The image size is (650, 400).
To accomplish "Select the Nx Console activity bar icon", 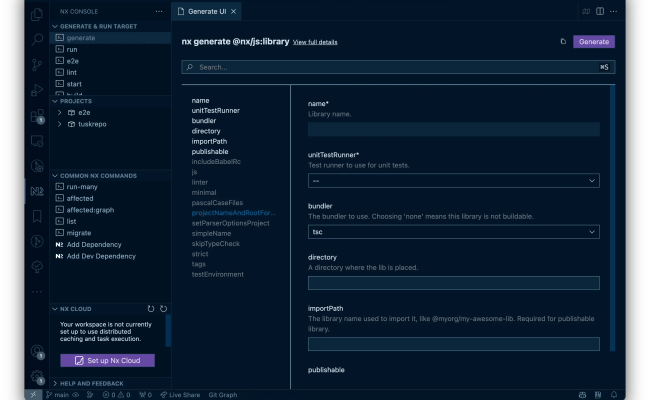I will [x=37, y=191].
